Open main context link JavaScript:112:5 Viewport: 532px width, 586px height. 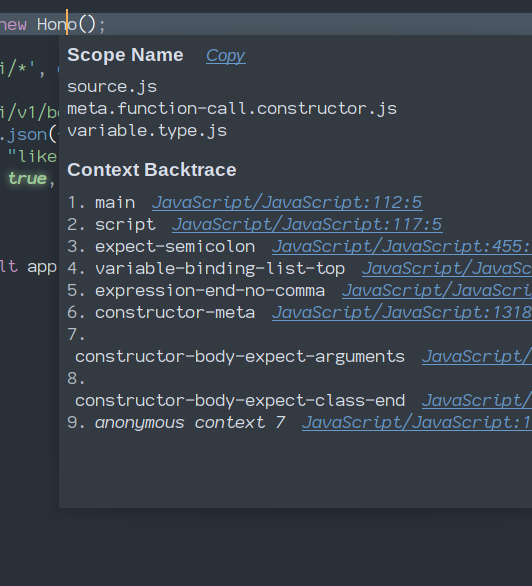pyautogui.click(x=287, y=203)
